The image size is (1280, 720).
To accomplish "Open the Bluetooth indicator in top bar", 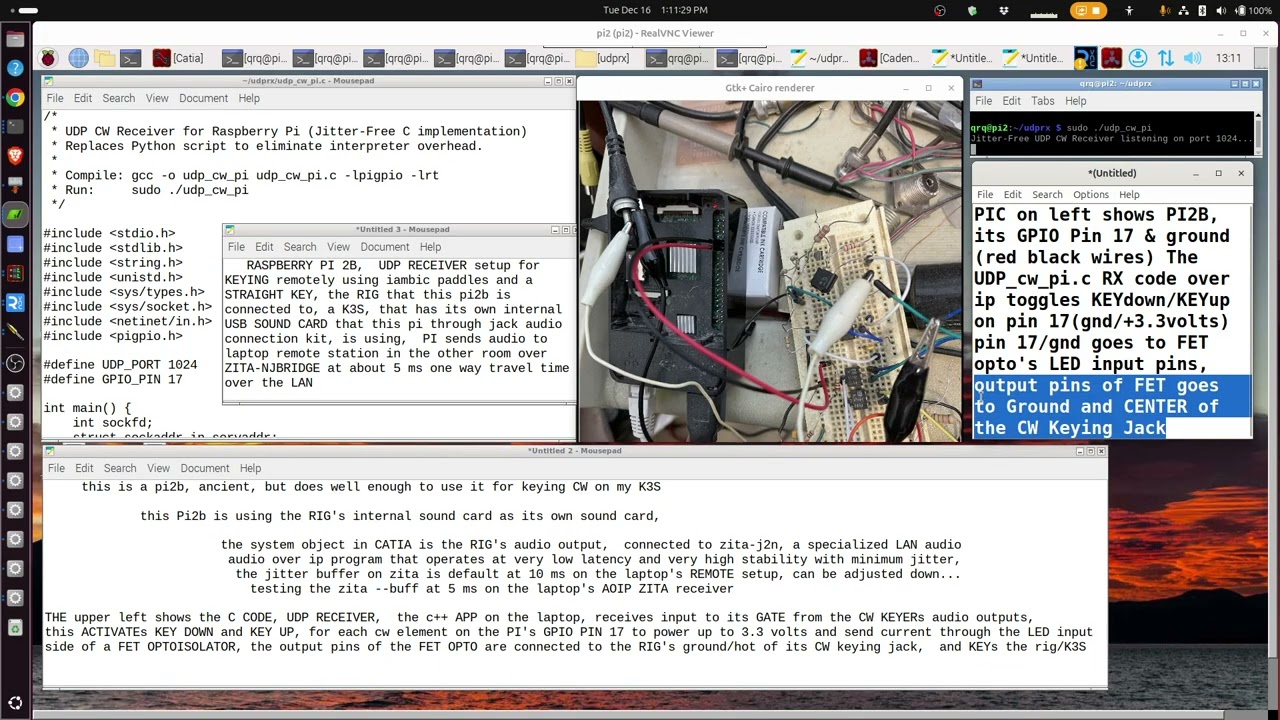I will [x=1202, y=10].
